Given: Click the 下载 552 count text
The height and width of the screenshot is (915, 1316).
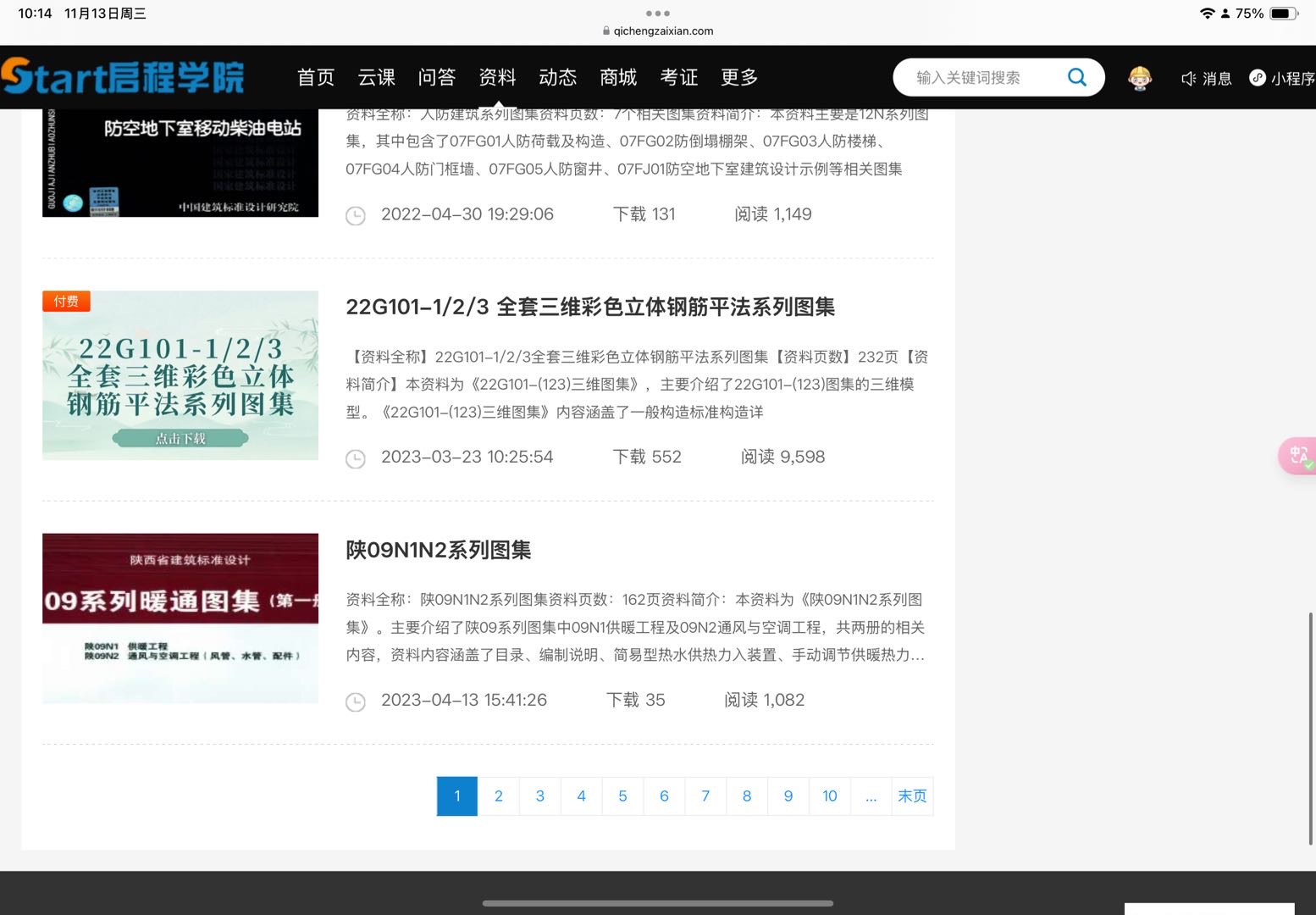Looking at the screenshot, I should coord(647,457).
